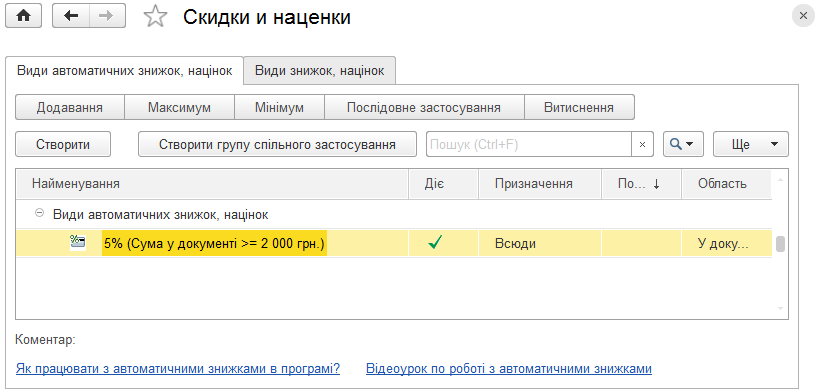This screenshot has width=818, height=392.
Task: Select the Послідовне застосування mode
Action: [x=424, y=108]
